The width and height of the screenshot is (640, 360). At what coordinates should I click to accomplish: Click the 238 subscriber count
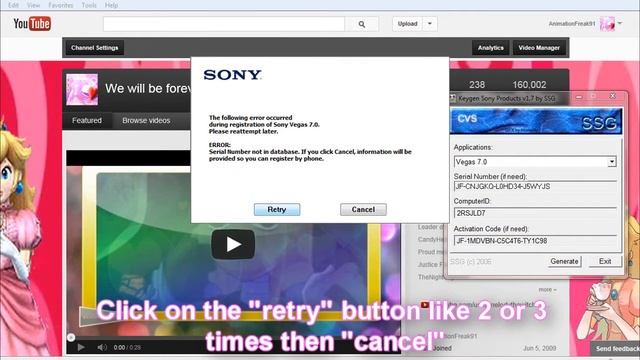coord(477,84)
